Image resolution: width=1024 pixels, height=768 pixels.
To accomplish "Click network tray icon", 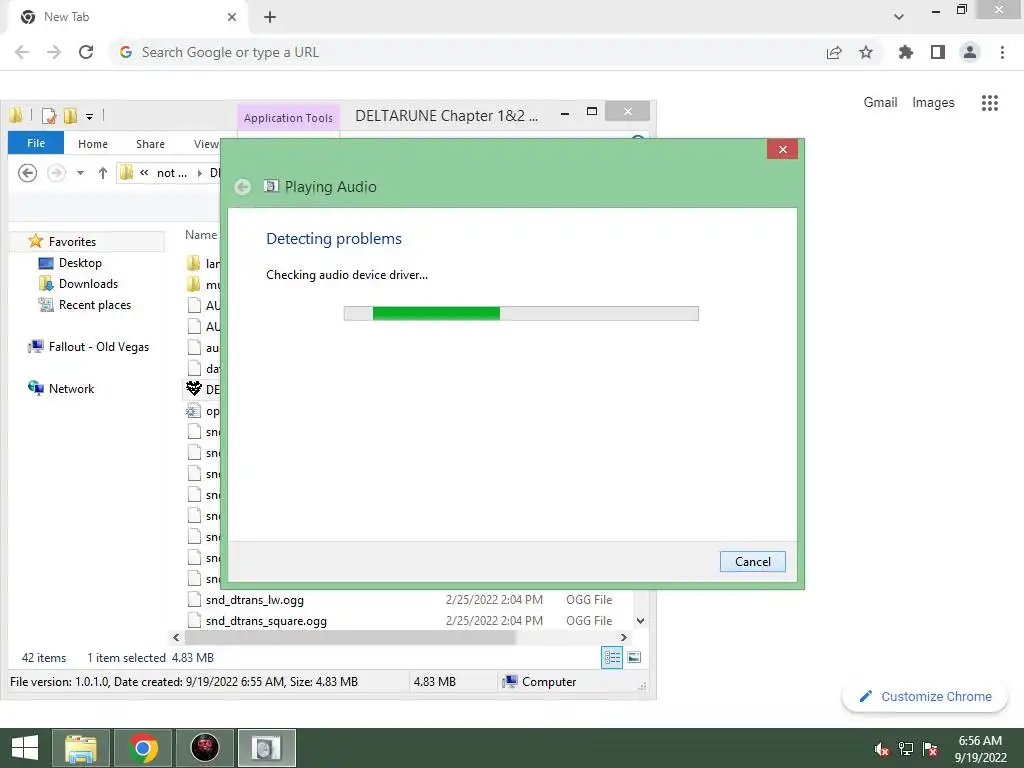I will [x=906, y=749].
